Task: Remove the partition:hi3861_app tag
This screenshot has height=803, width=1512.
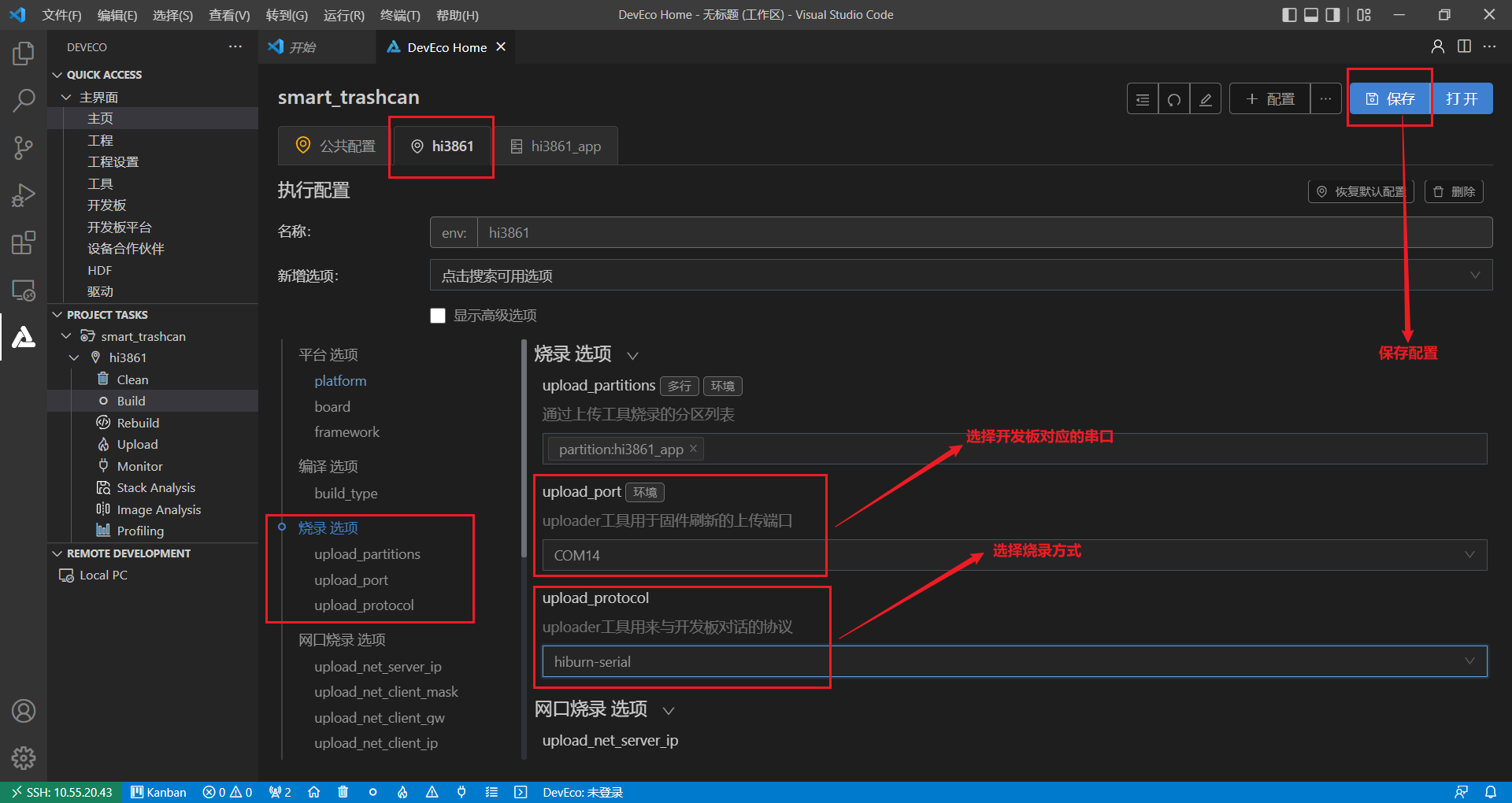Action: 693,449
